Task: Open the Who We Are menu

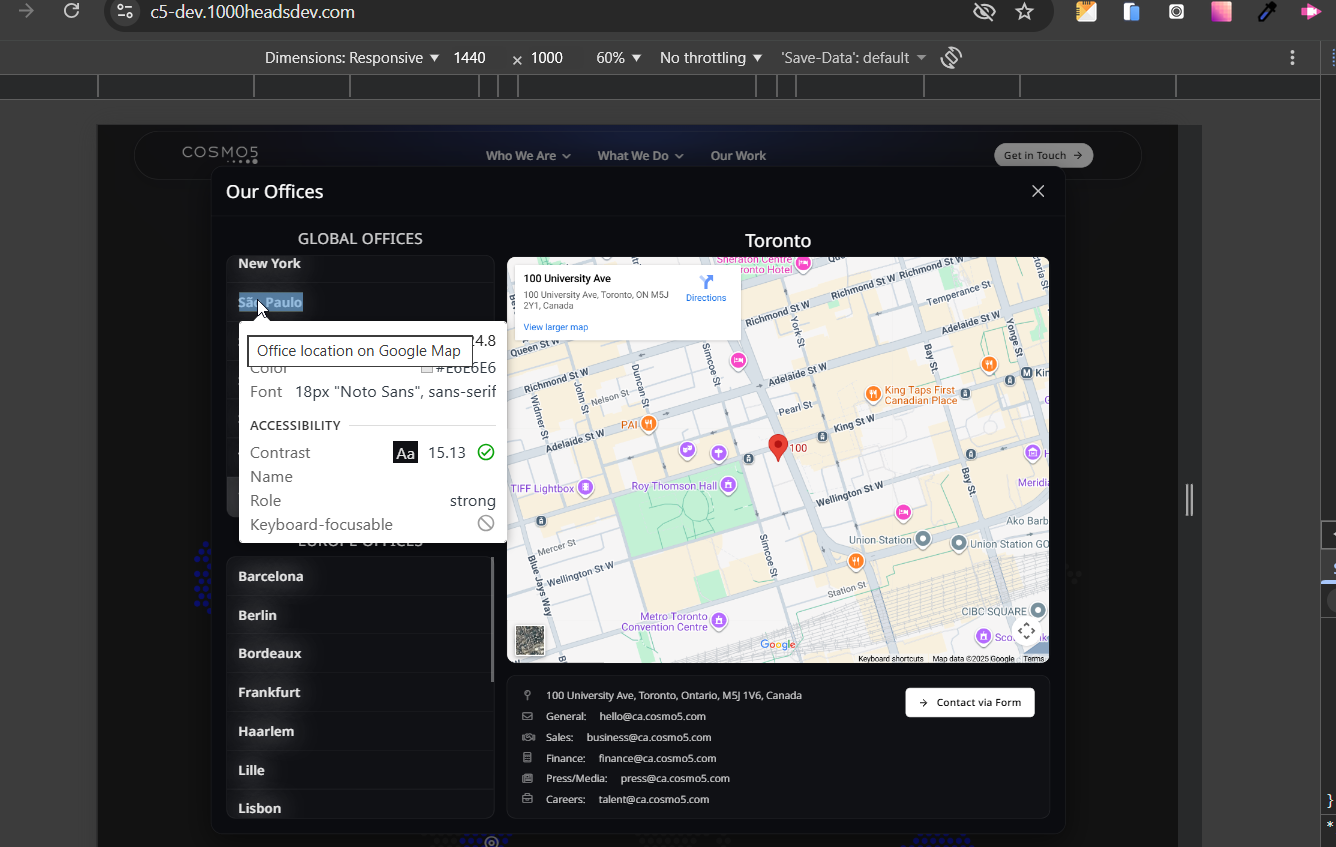Action: click(x=528, y=156)
